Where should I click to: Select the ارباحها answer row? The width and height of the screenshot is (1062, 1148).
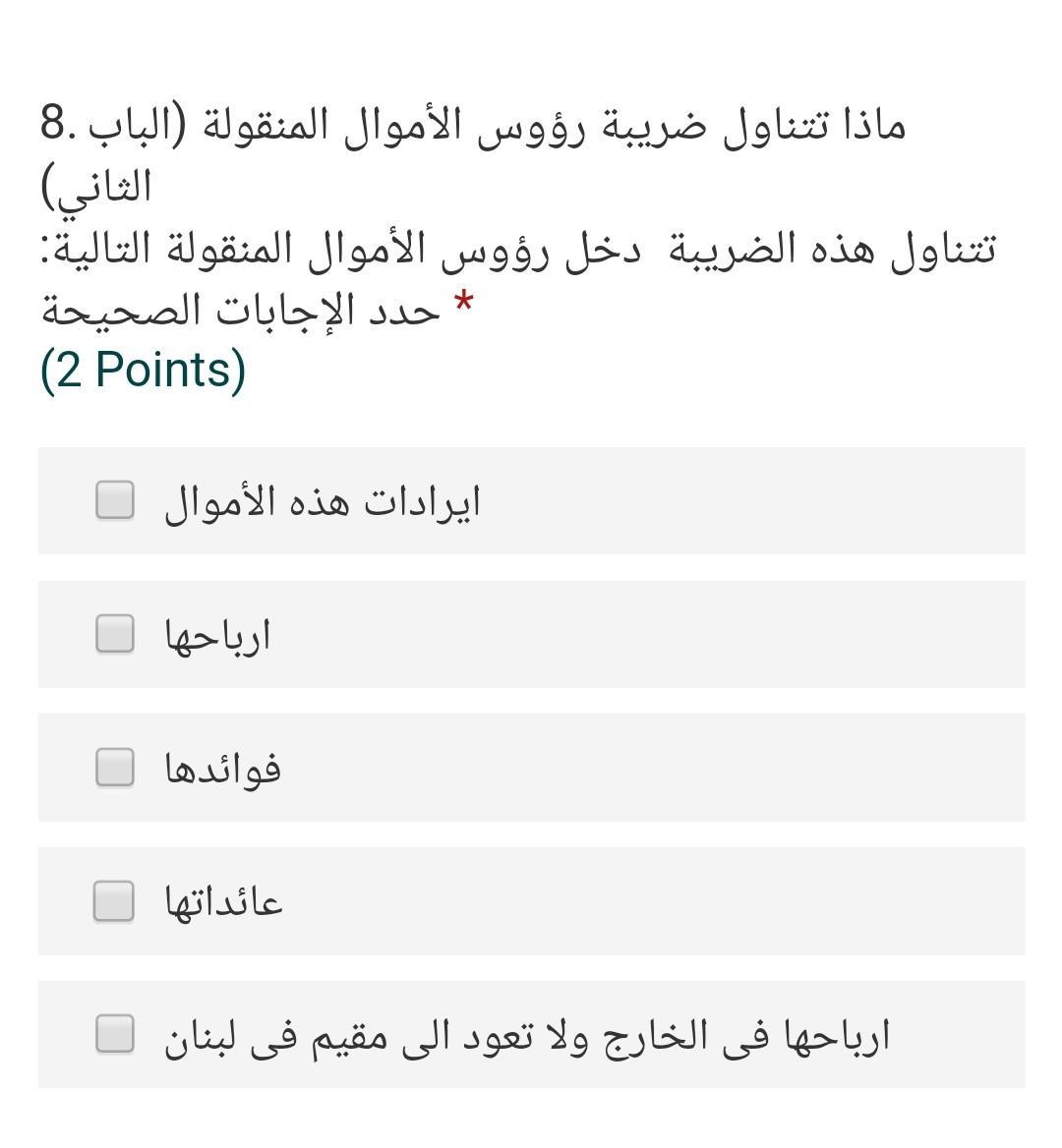[x=531, y=635]
